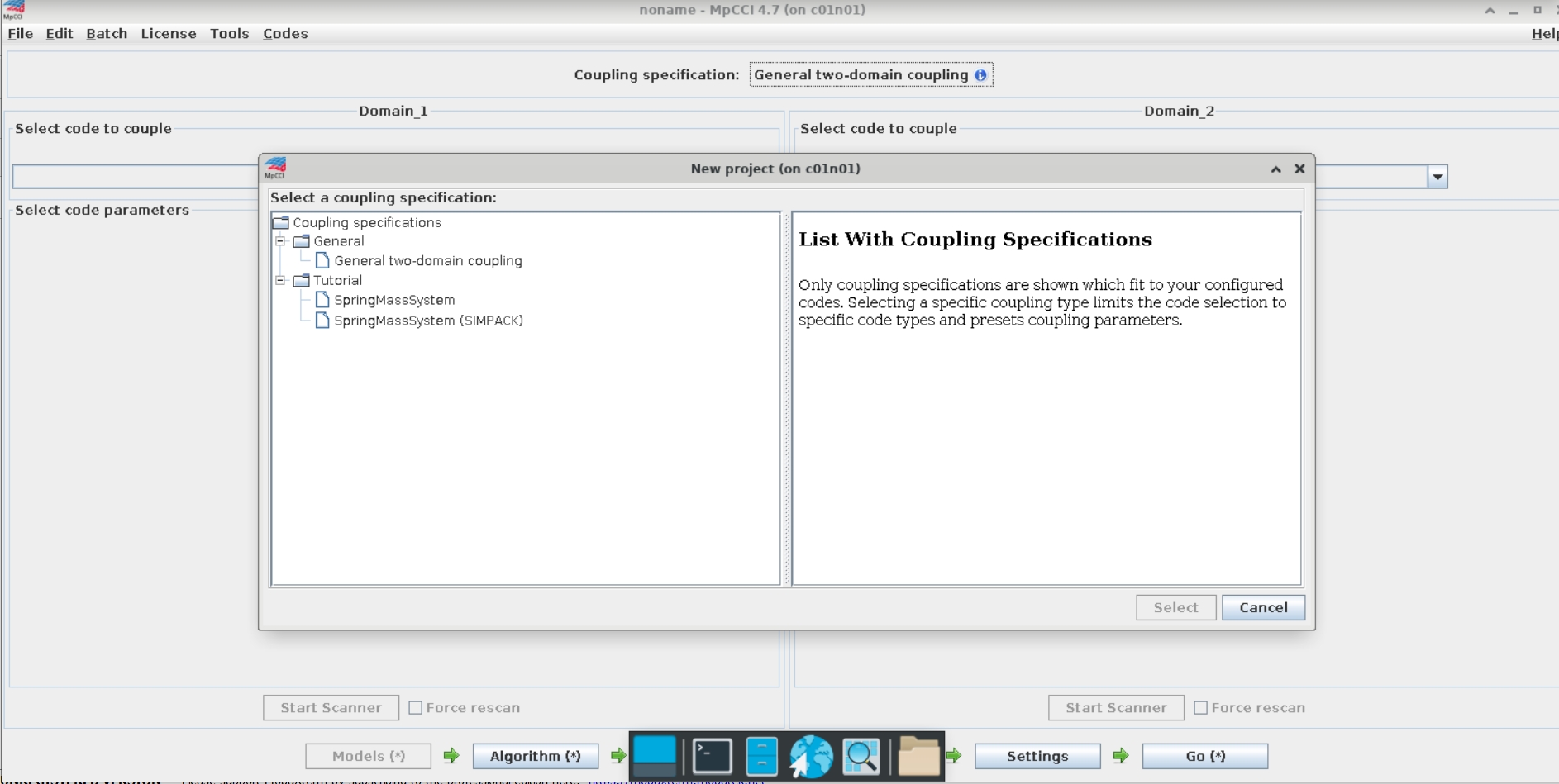Open the file cabinet manager in dock

coord(761,756)
